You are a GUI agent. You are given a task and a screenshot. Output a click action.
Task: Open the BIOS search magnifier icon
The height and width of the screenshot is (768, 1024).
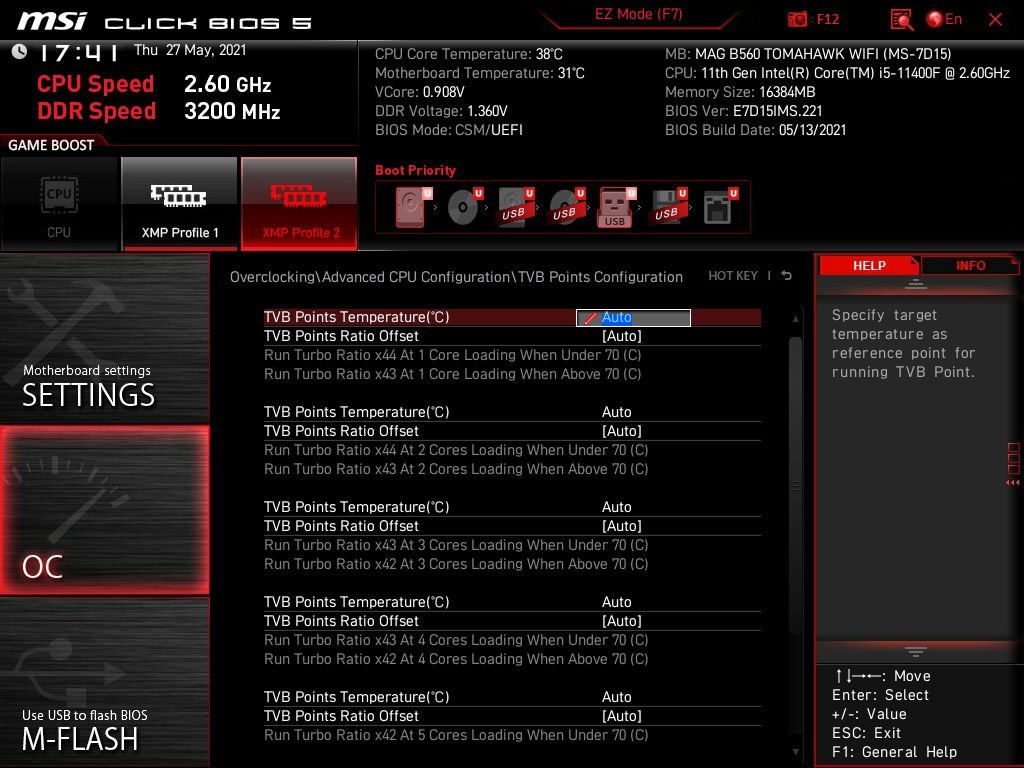tap(902, 20)
